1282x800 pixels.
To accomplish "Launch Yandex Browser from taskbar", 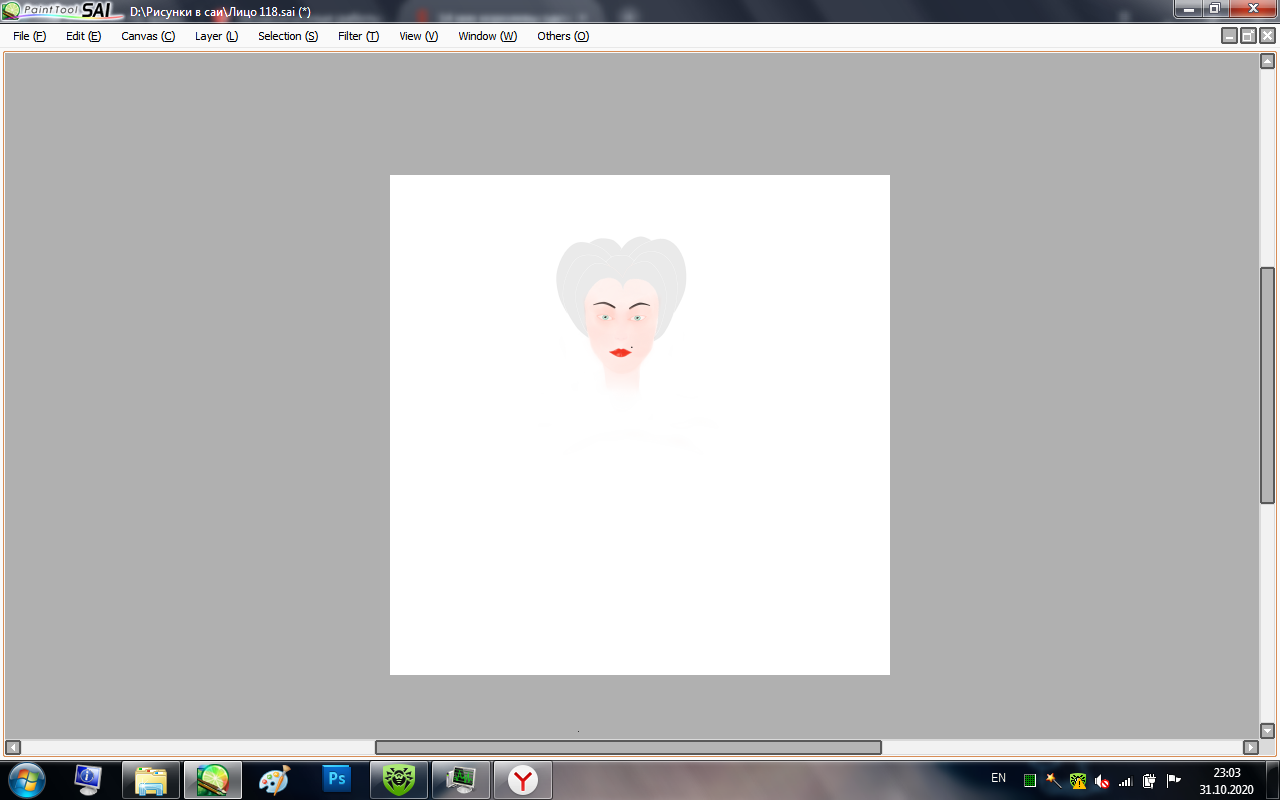I will click(x=522, y=779).
